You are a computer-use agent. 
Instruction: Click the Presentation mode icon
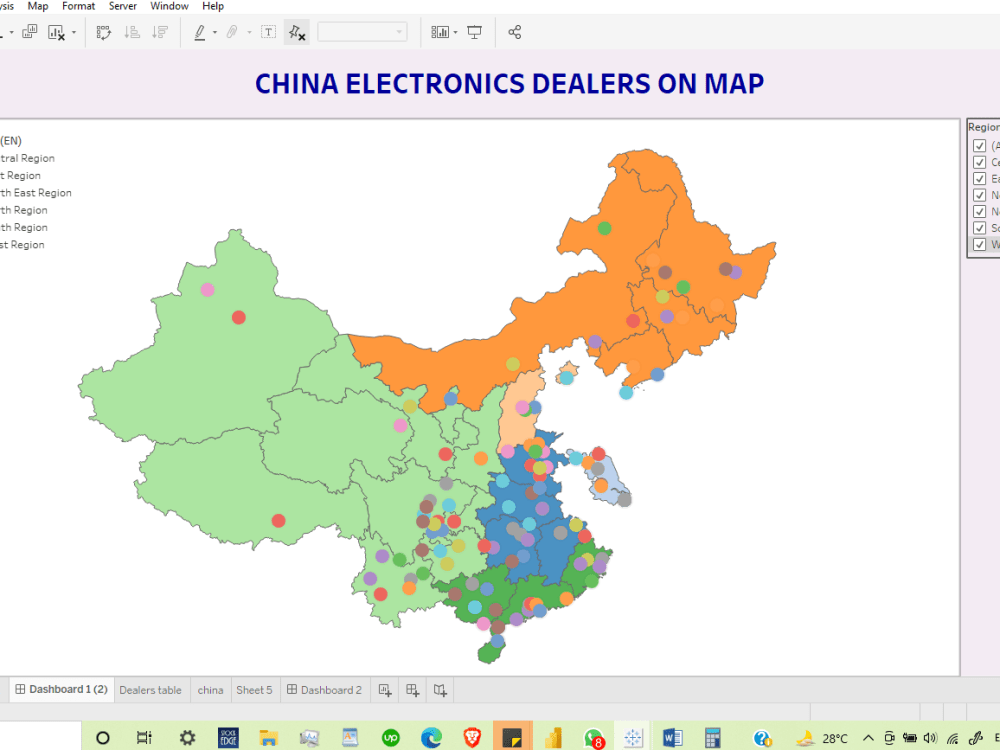point(474,32)
